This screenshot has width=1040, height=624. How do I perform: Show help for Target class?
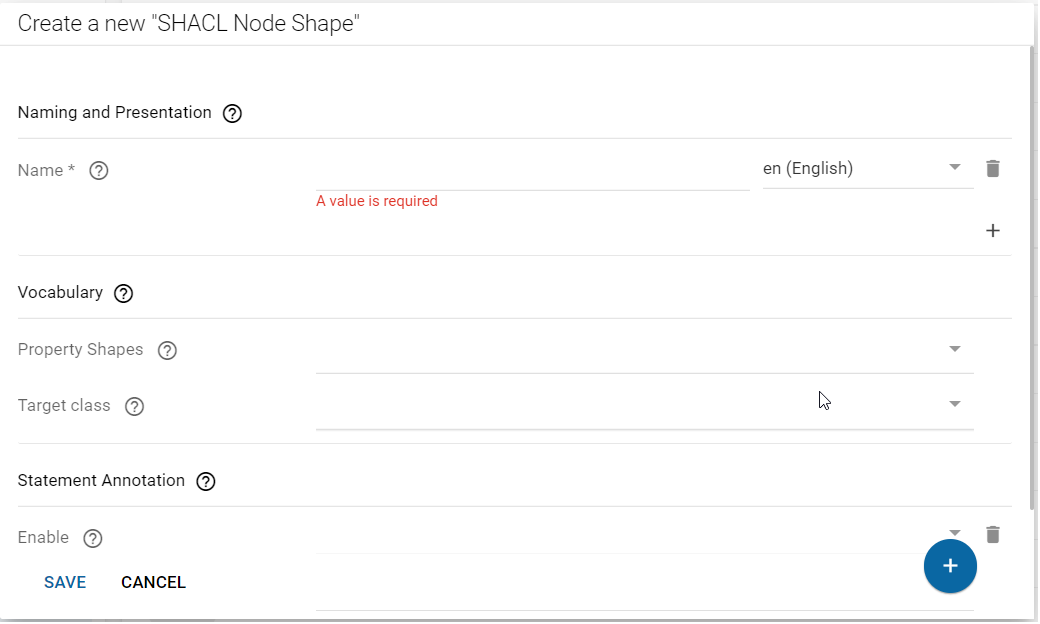pyautogui.click(x=134, y=407)
